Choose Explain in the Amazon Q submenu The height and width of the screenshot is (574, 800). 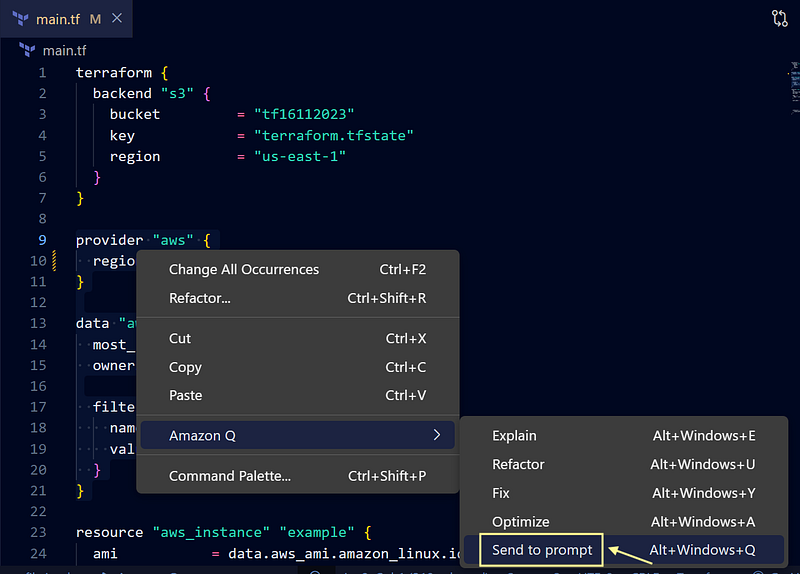pyautogui.click(x=623, y=436)
